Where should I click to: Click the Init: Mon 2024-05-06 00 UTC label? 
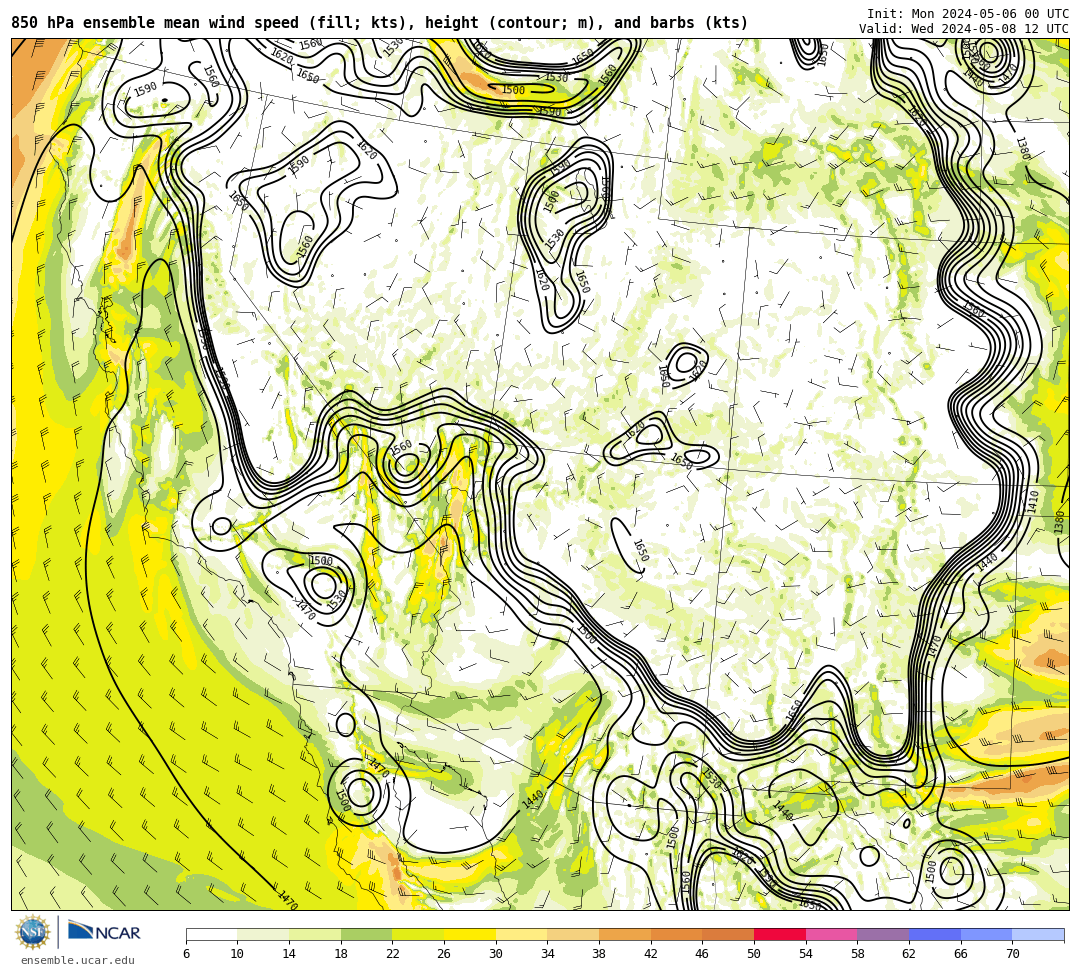[x=968, y=14]
